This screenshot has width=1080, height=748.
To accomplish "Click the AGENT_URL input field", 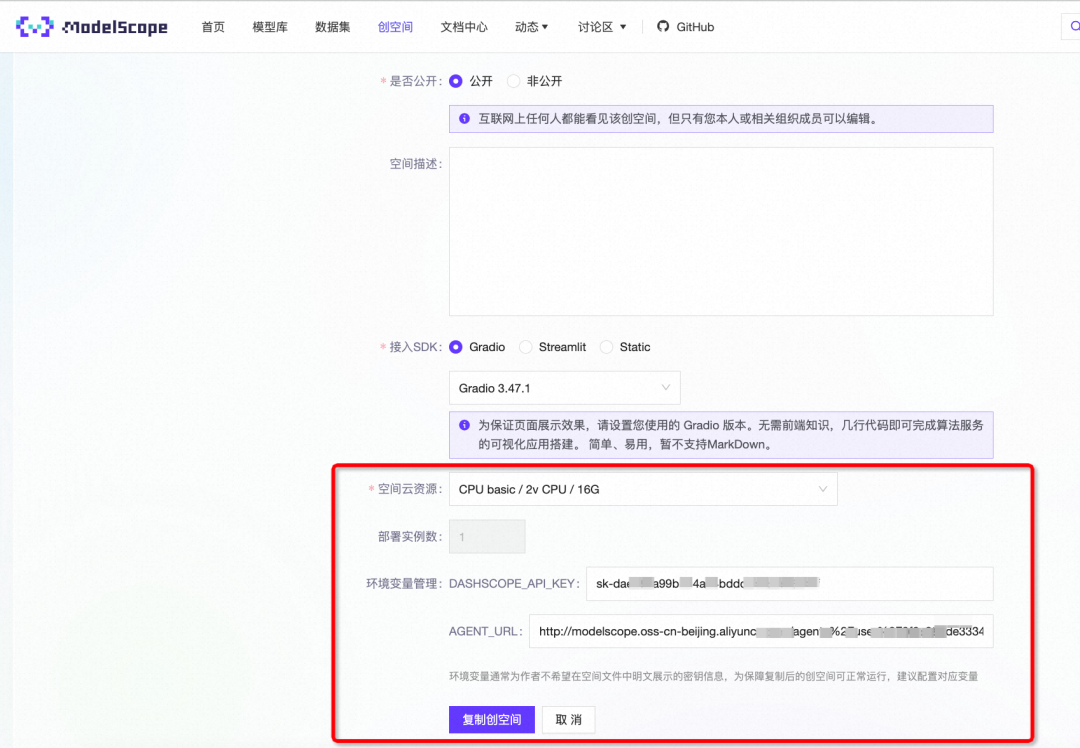I will coord(760,631).
